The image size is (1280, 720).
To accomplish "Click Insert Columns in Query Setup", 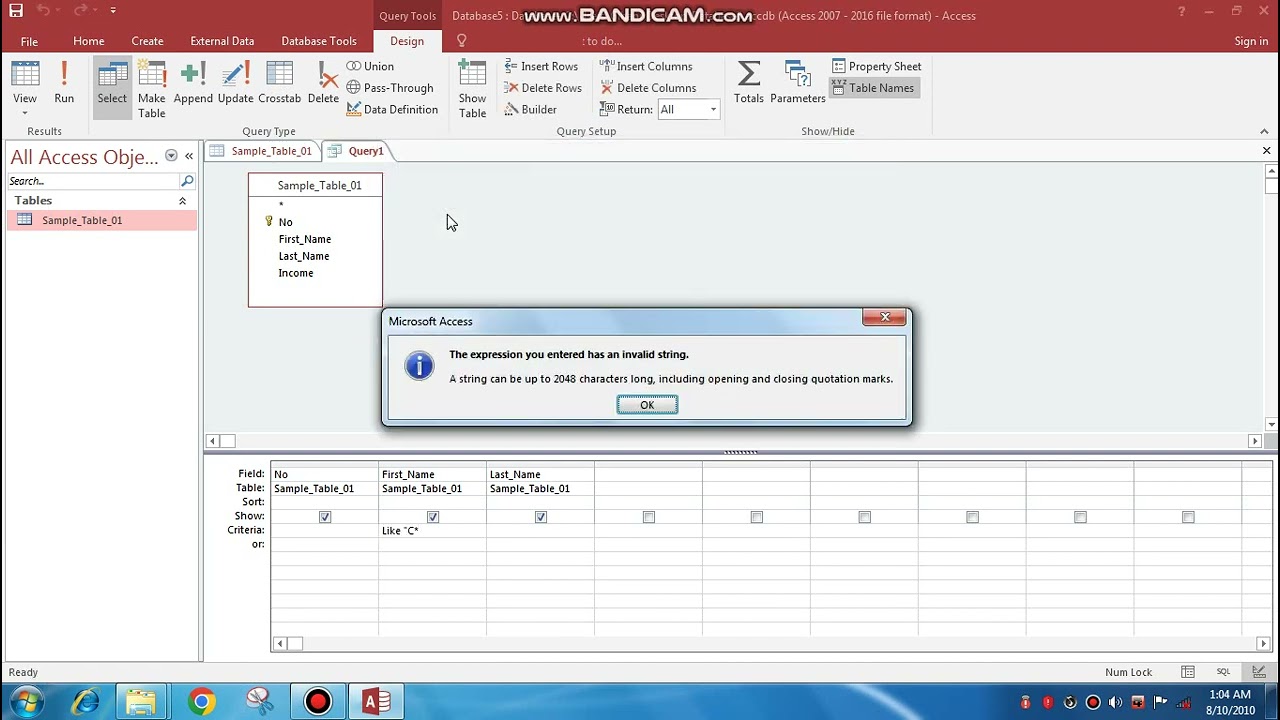I will pyautogui.click(x=646, y=66).
